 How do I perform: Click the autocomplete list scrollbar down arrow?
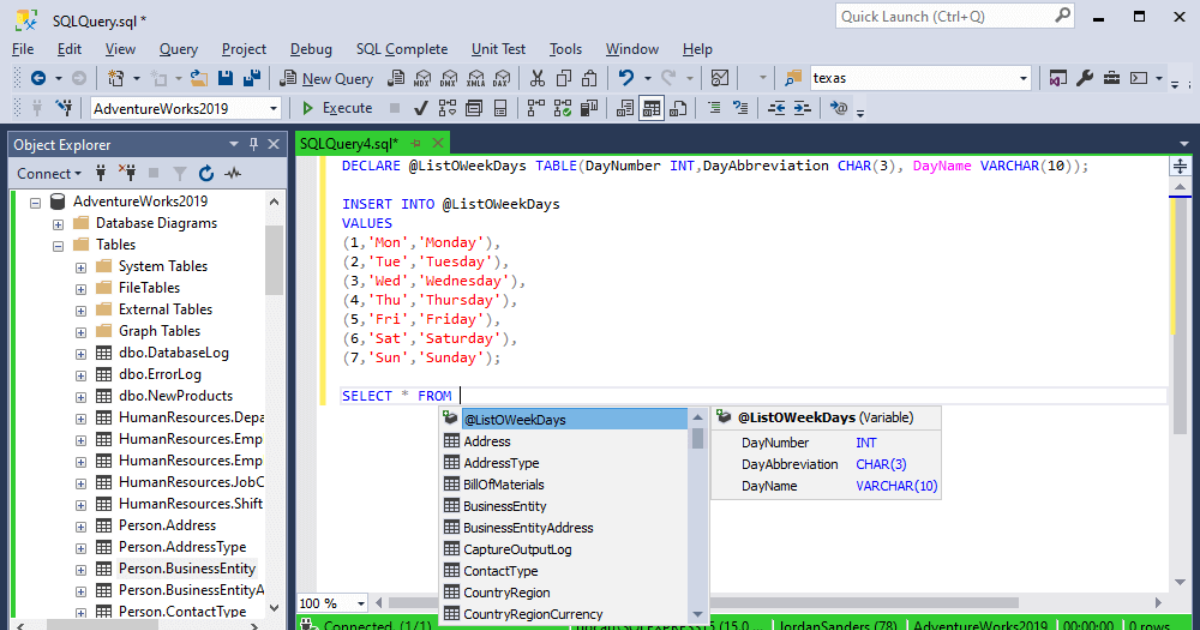coord(698,614)
